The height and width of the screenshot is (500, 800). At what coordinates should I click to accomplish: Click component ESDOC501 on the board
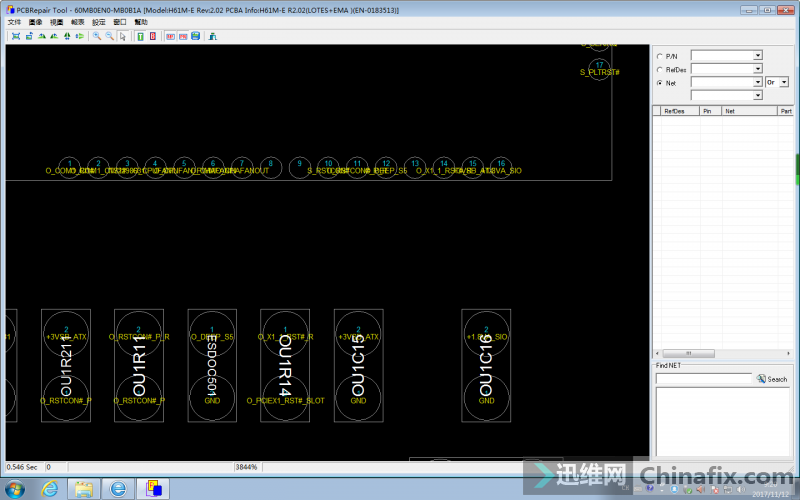pyautogui.click(x=212, y=365)
